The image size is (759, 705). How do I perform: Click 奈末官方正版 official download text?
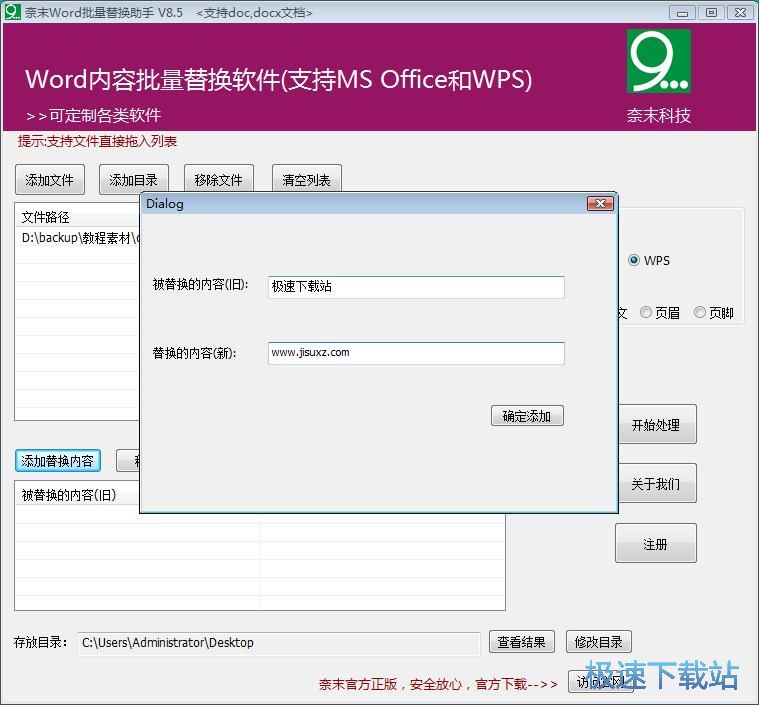tap(439, 684)
